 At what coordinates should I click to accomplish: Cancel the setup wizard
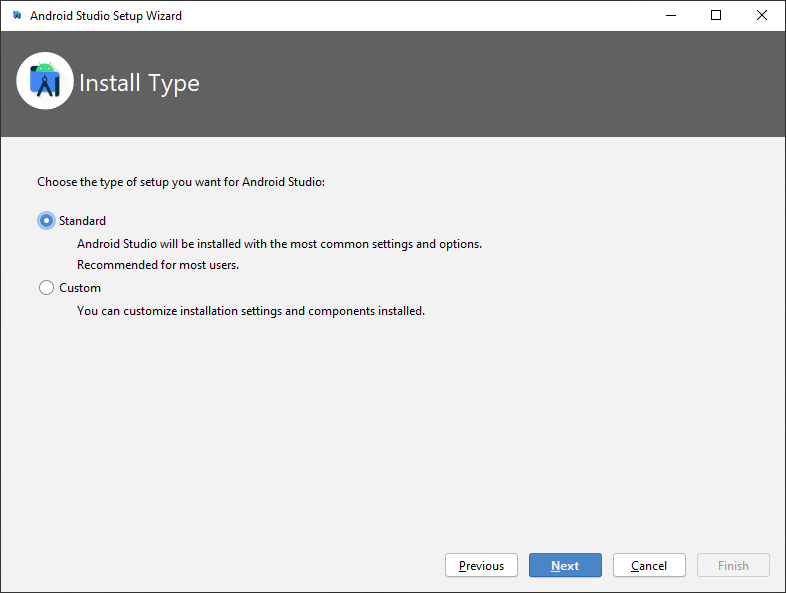(649, 565)
